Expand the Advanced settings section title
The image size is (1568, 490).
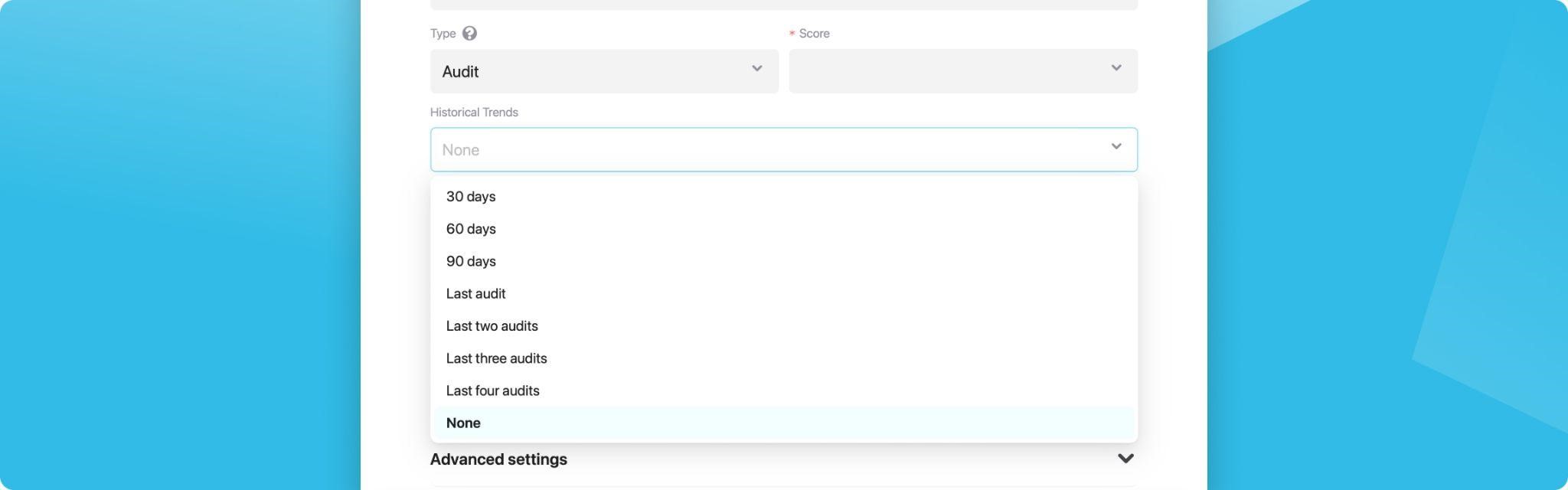click(498, 459)
